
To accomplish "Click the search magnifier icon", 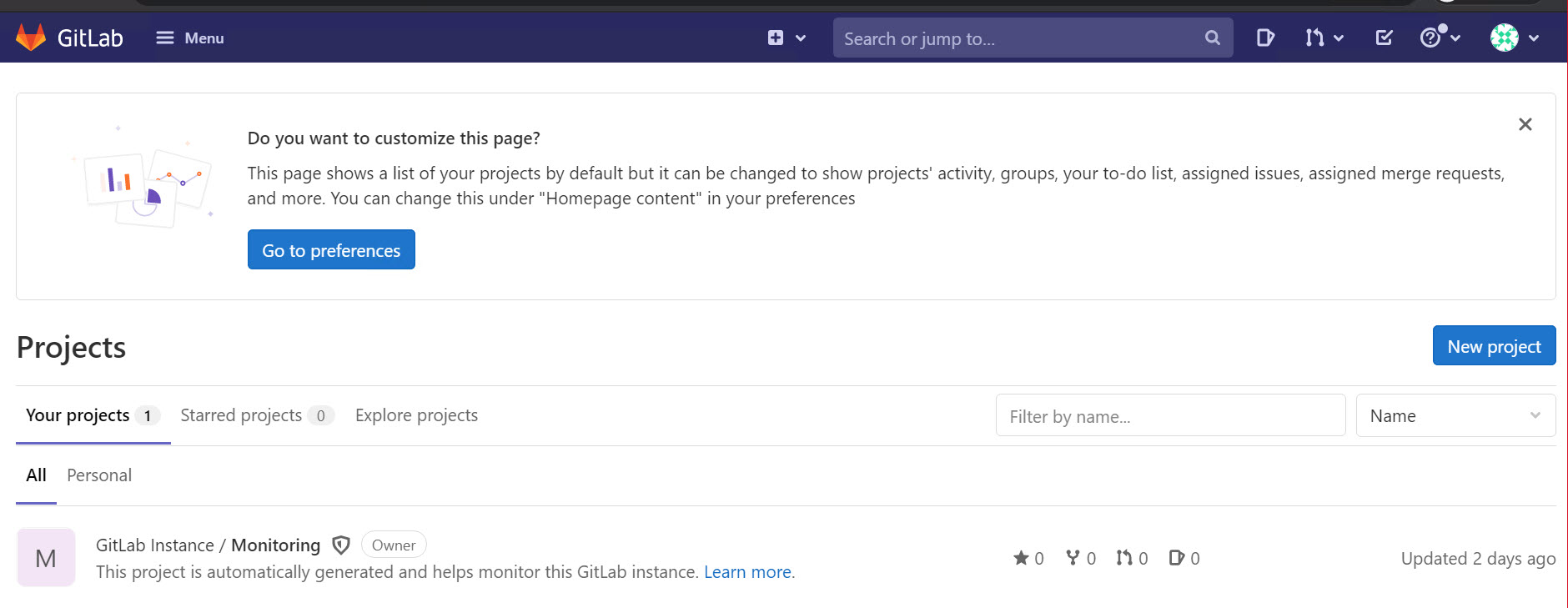I will click(1212, 38).
